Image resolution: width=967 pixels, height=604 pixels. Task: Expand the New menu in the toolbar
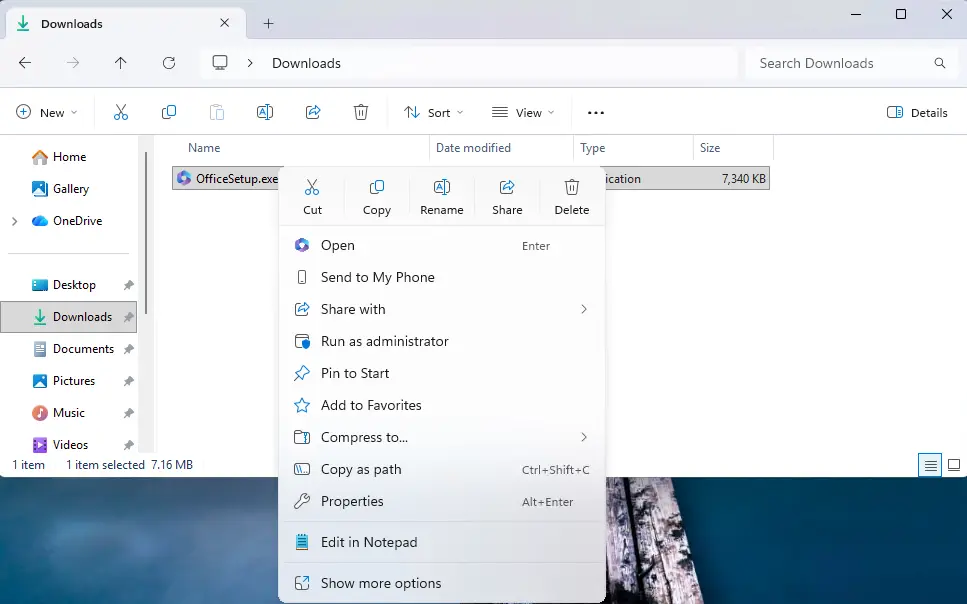coord(47,112)
